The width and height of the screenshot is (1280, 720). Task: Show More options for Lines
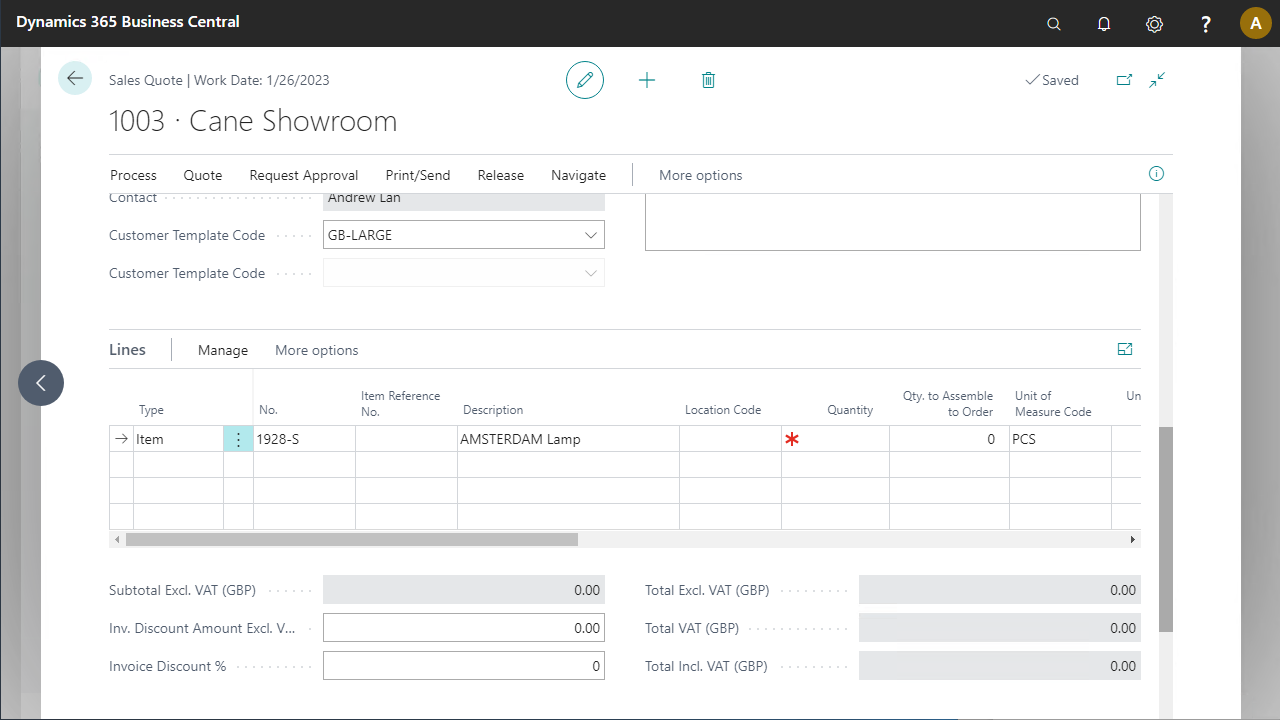317,350
